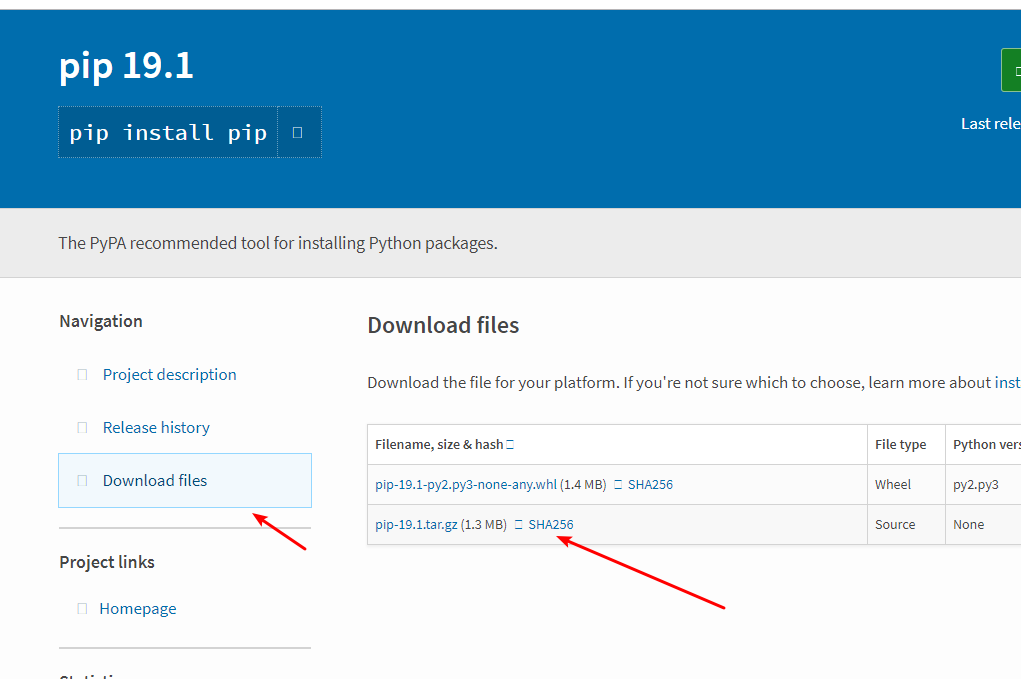Copy SHA256 hash of the wheel file
This screenshot has height=679, width=1021.
click(650, 484)
